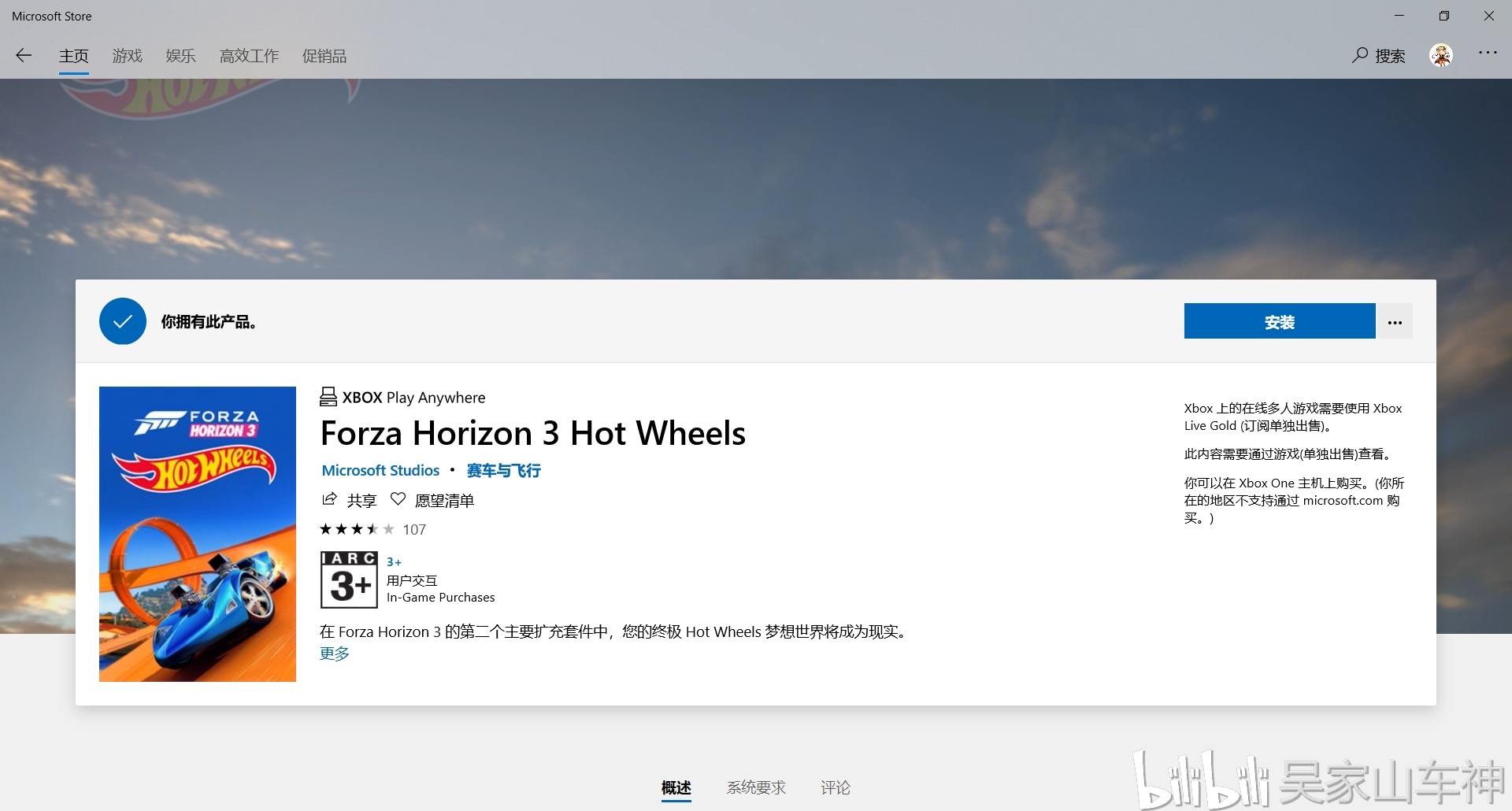
Task: Open the Microsoft Studios publisher link
Action: point(380,470)
